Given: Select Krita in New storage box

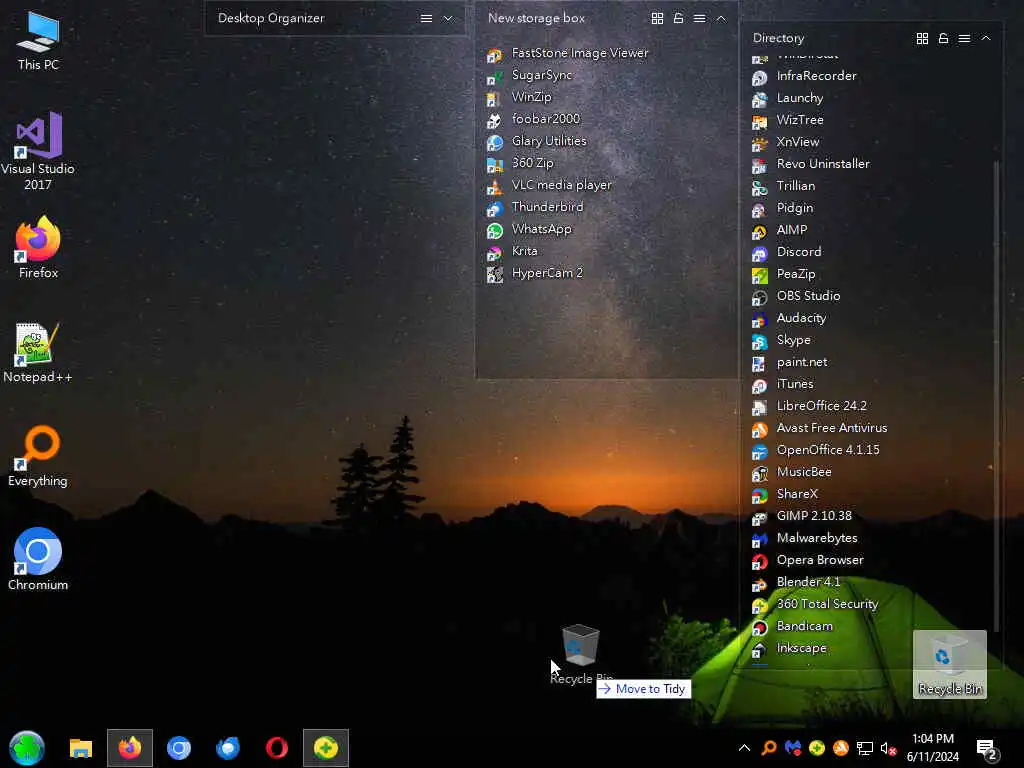Looking at the screenshot, I should pos(512,251).
